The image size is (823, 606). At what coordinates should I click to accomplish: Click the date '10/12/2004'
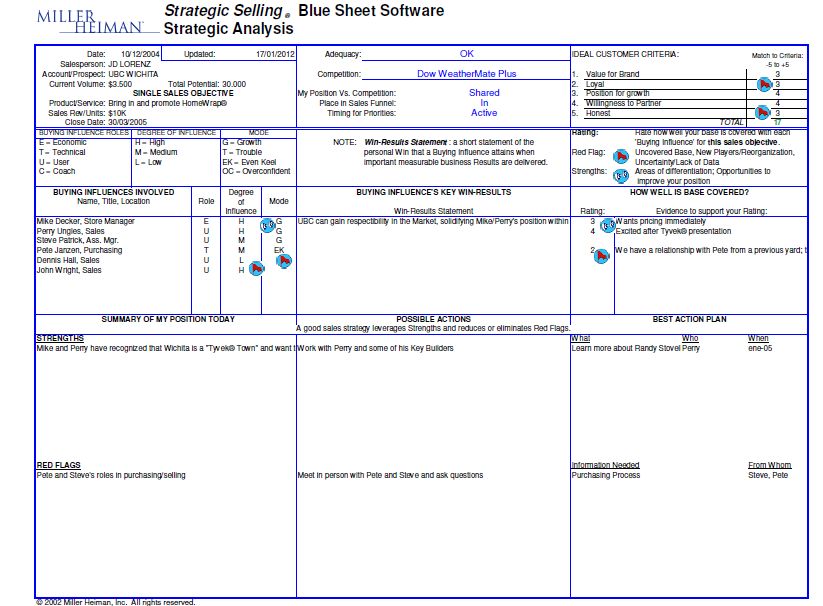point(140,54)
